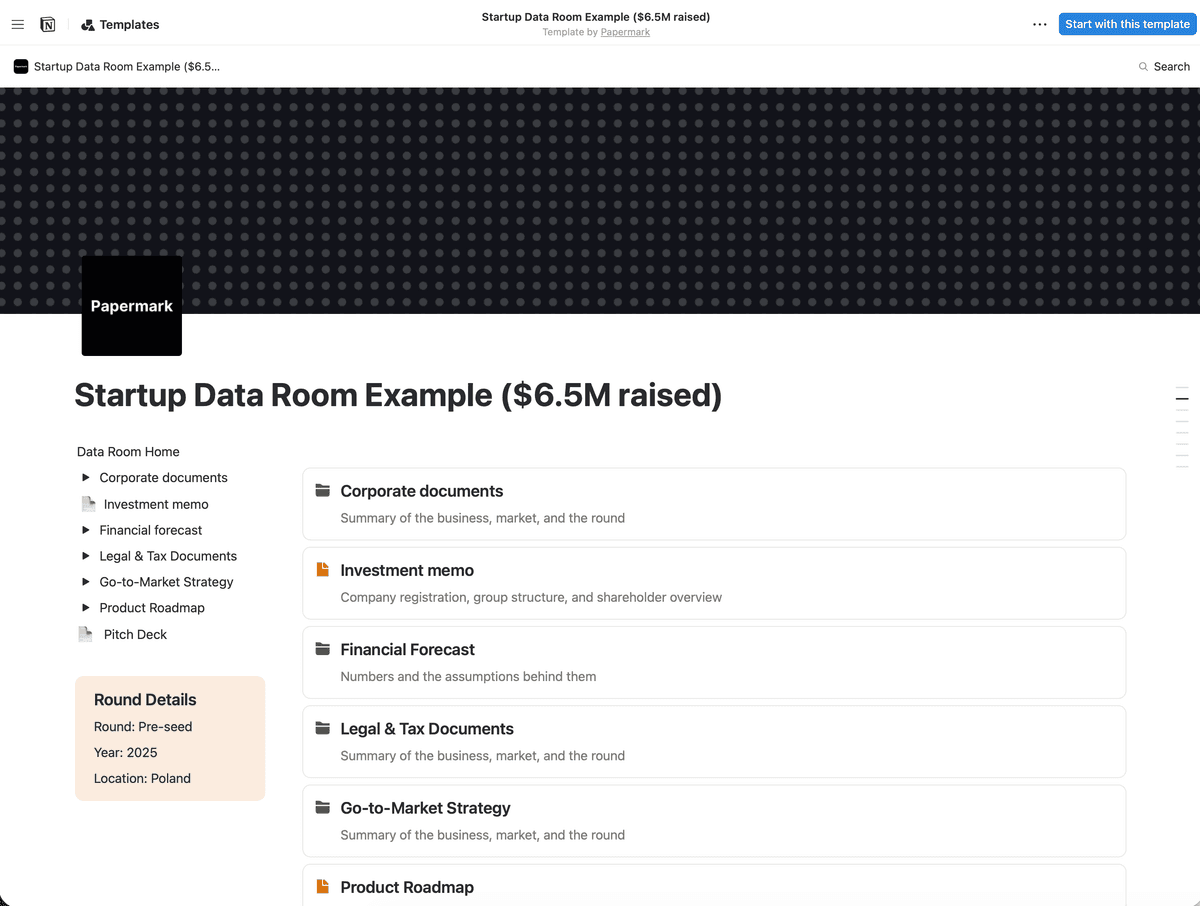Viewport: 1200px width, 906px height.
Task: Click the Round Details heading
Action: 145,700
